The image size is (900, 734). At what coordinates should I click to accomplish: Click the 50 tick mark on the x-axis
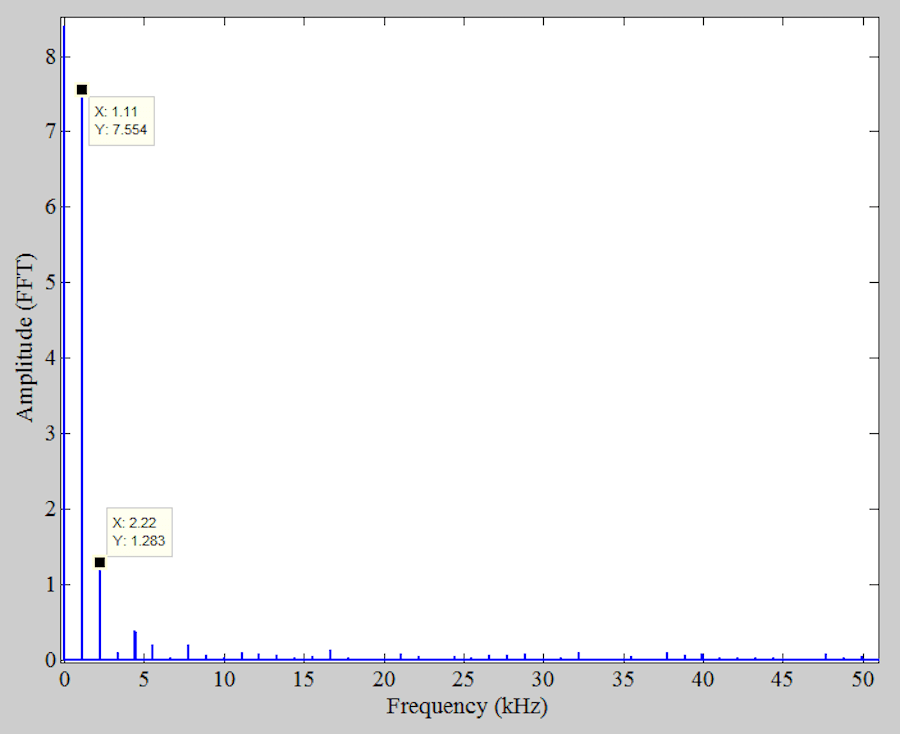click(862, 660)
